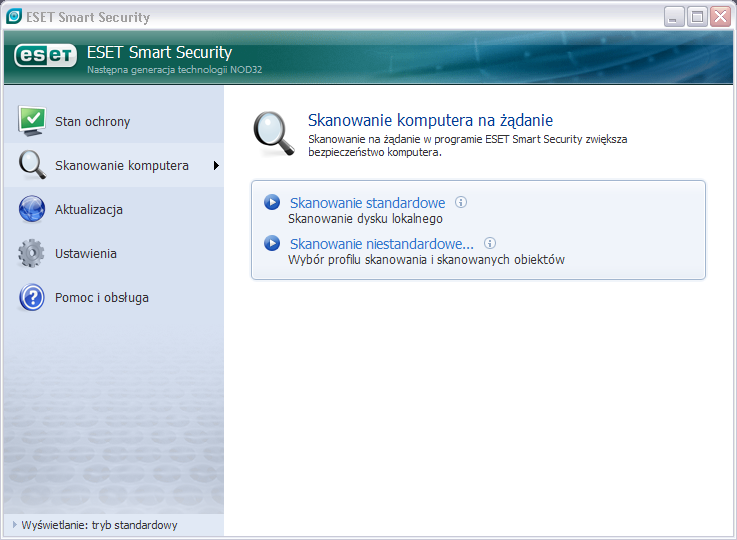This screenshot has height=540, width=737.
Task: Open Pomoc i obsługa section
Action: pos(114,298)
